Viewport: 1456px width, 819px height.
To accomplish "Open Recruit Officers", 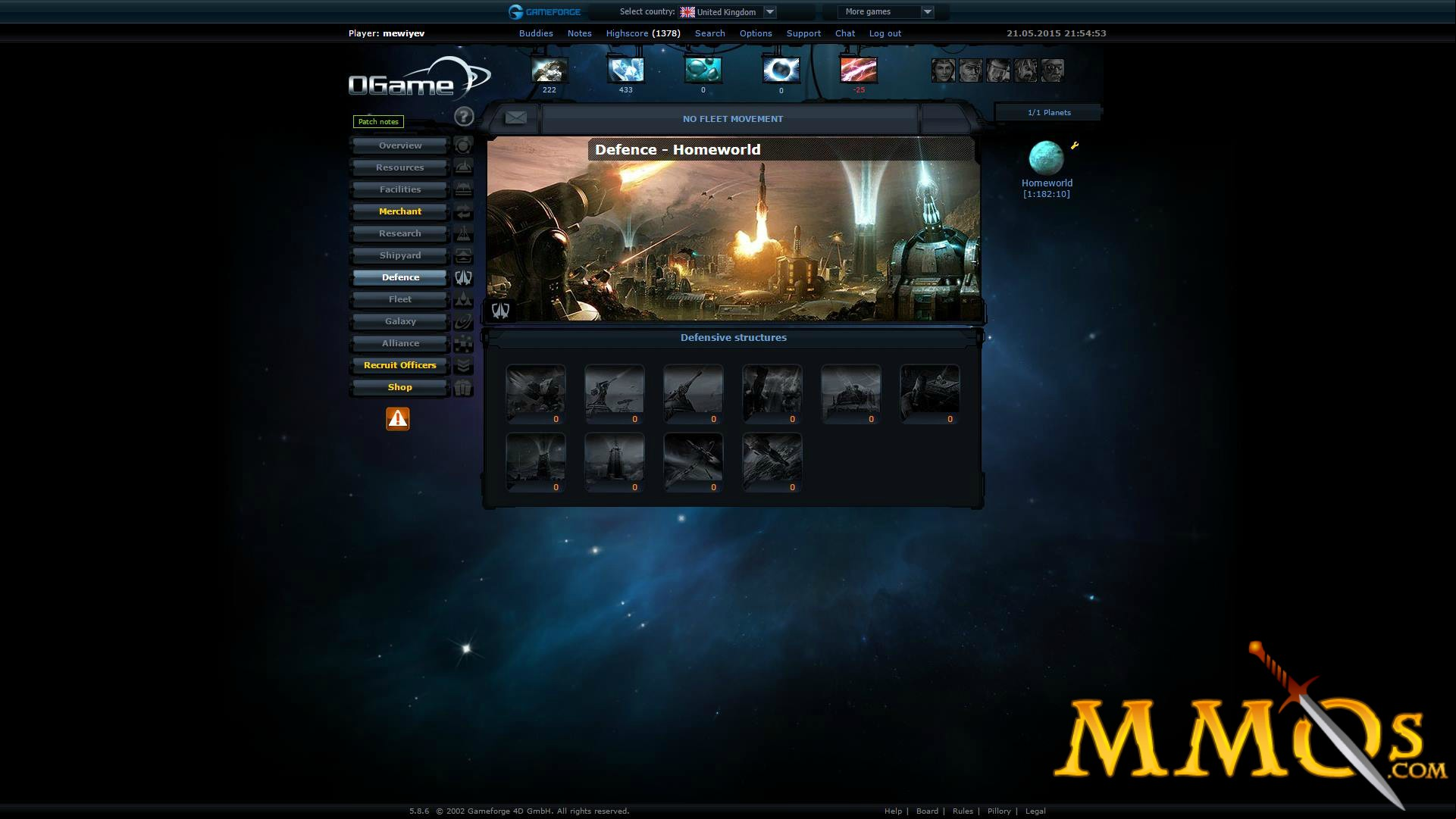I will (400, 365).
